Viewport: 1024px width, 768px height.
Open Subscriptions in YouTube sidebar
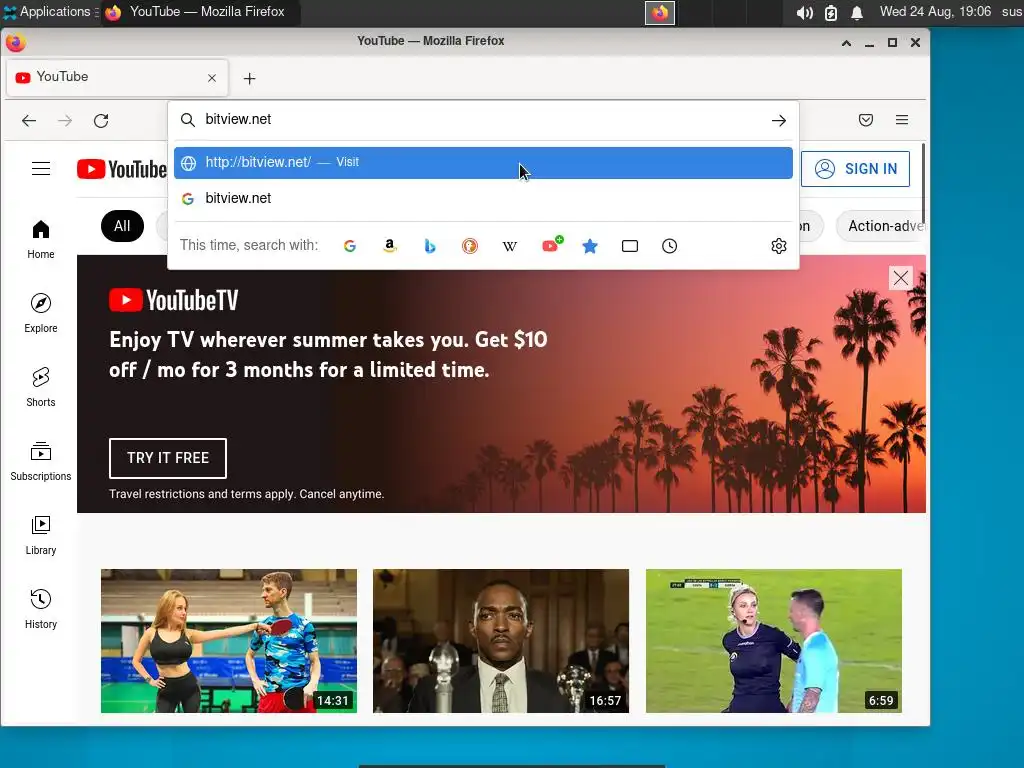[40, 462]
